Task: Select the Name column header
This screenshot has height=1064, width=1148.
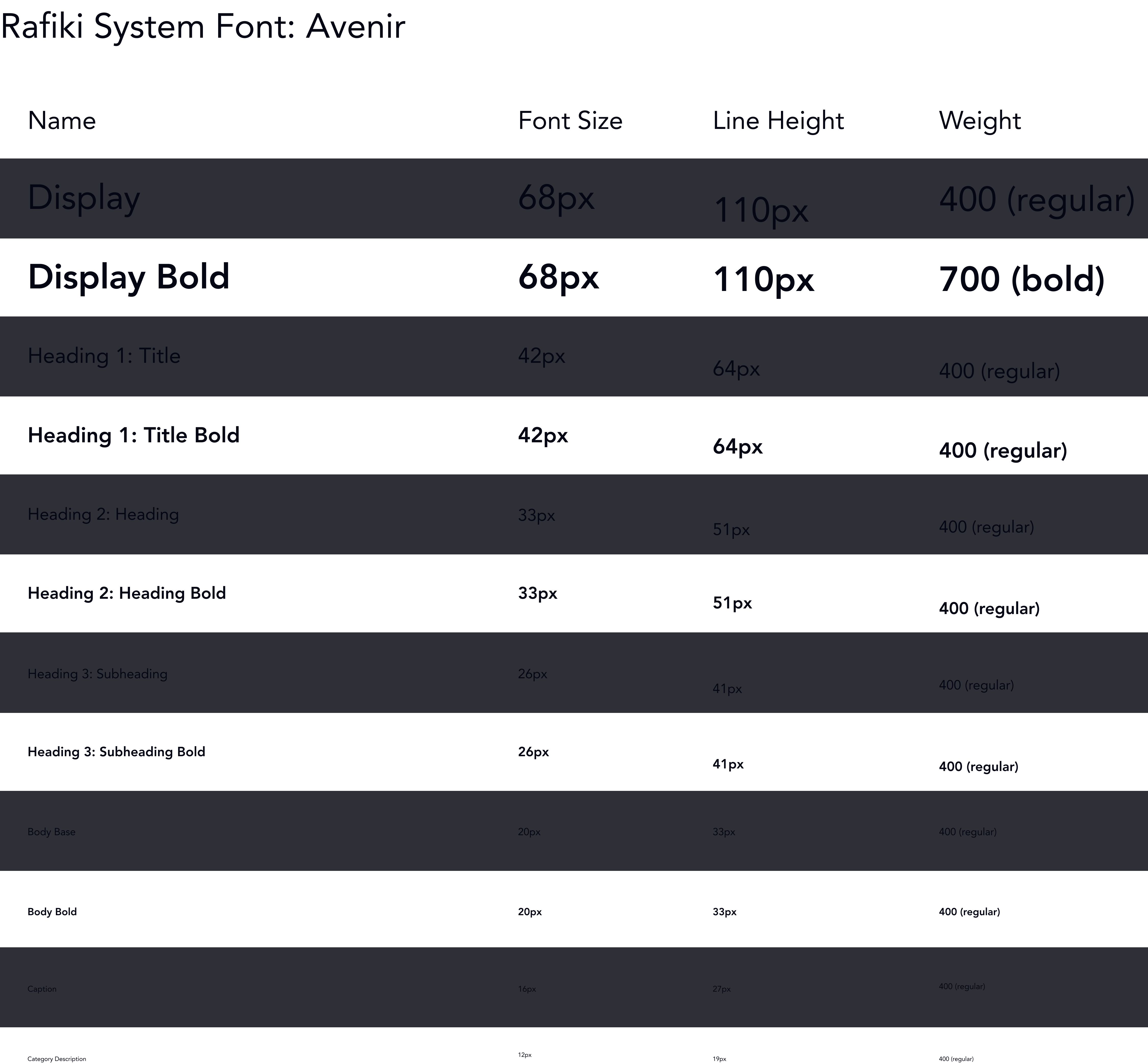Action: tap(62, 121)
